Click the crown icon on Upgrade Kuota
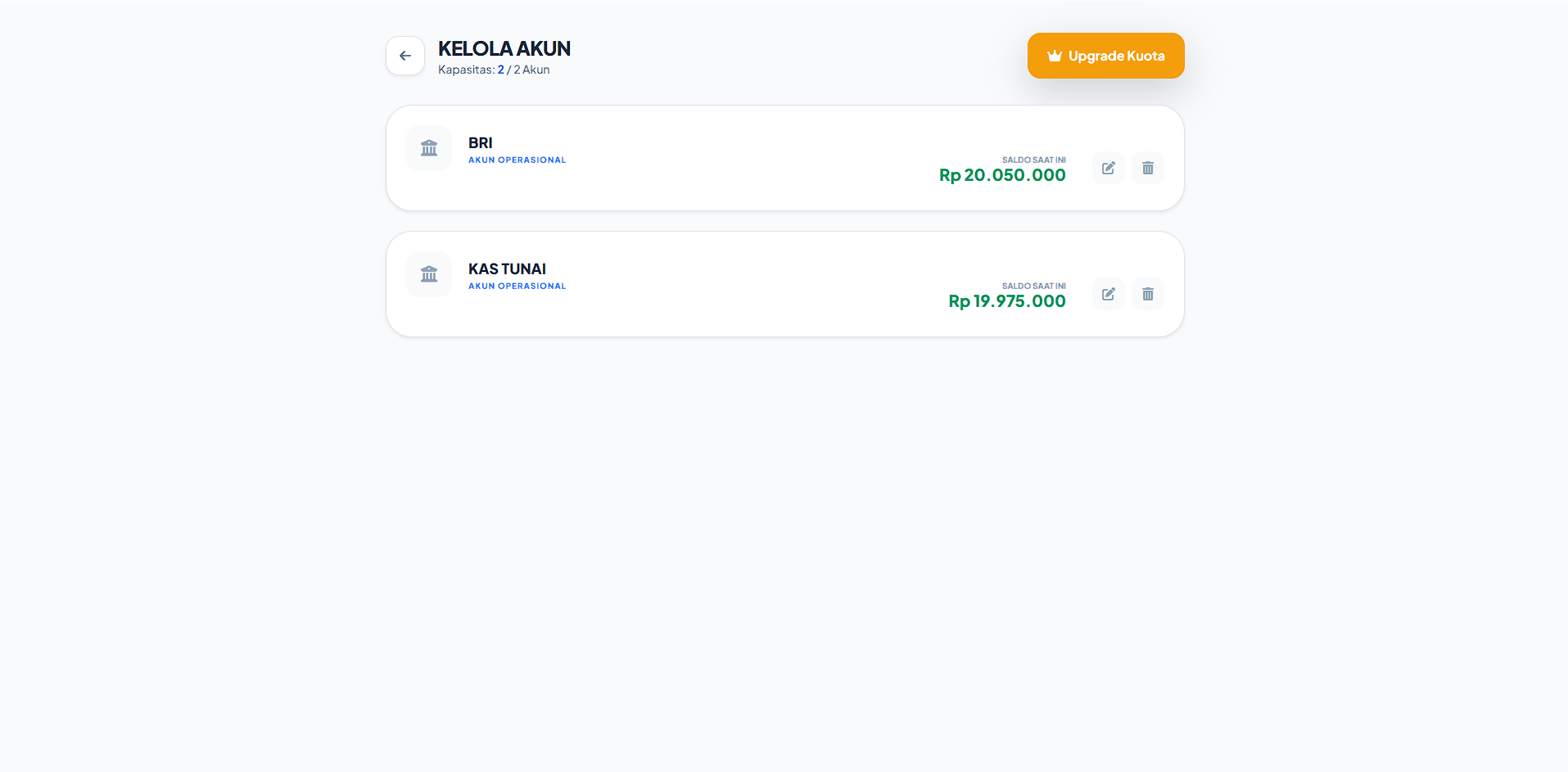Image resolution: width=1568 pixels, height=772 pixels. click(1055, 56)
